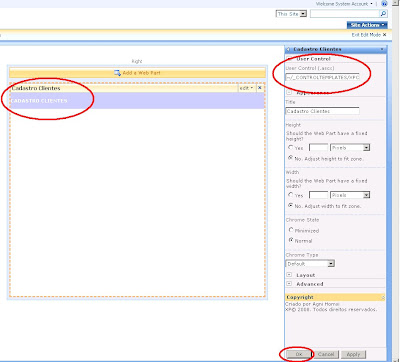Click the Cancel button
The height and width of the screenshot is (362, 400).
pyautogui.click(x=326, y=354)
